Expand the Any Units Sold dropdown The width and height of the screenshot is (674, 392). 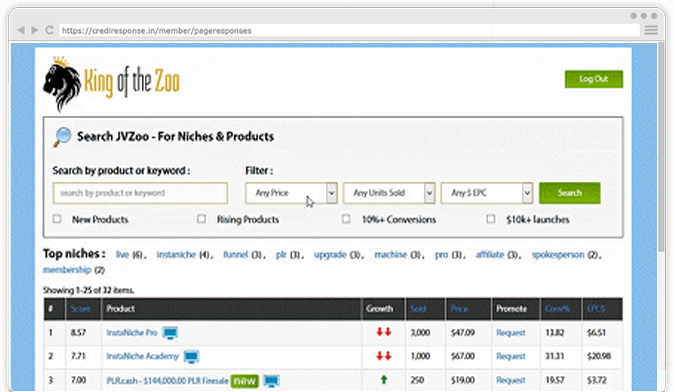click(389, 193)
